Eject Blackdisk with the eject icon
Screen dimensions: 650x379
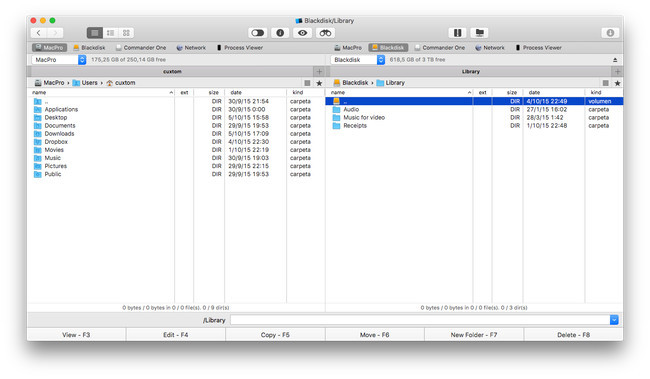click(x=615, y=60)
